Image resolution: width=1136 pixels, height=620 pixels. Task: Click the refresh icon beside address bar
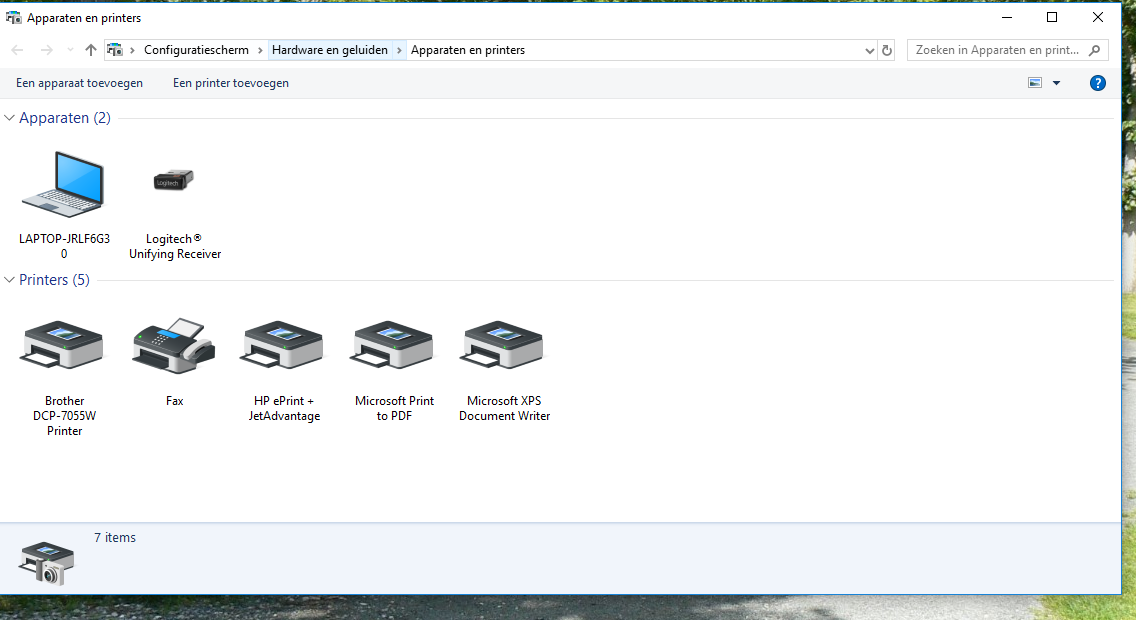tap(887, 50)
